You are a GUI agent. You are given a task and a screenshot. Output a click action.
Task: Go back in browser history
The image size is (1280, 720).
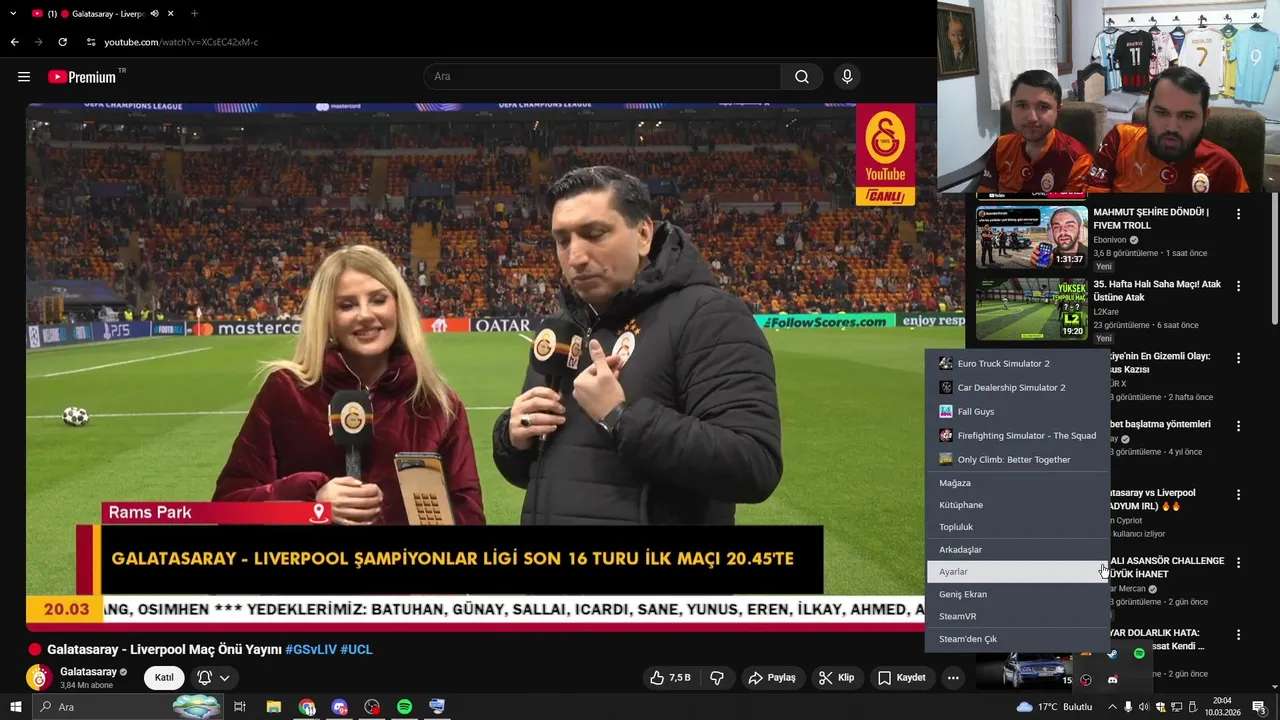(14, 42)
